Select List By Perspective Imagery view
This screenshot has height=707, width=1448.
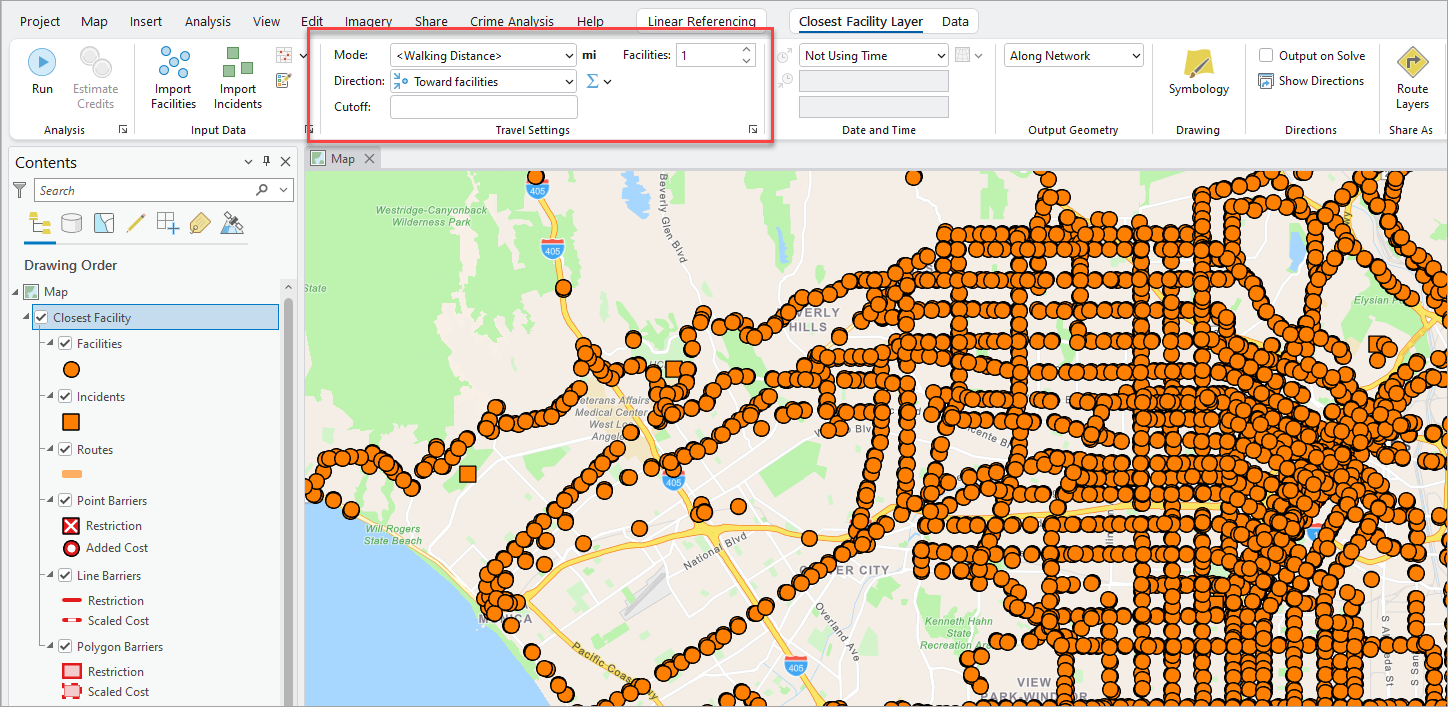[232, 223]
